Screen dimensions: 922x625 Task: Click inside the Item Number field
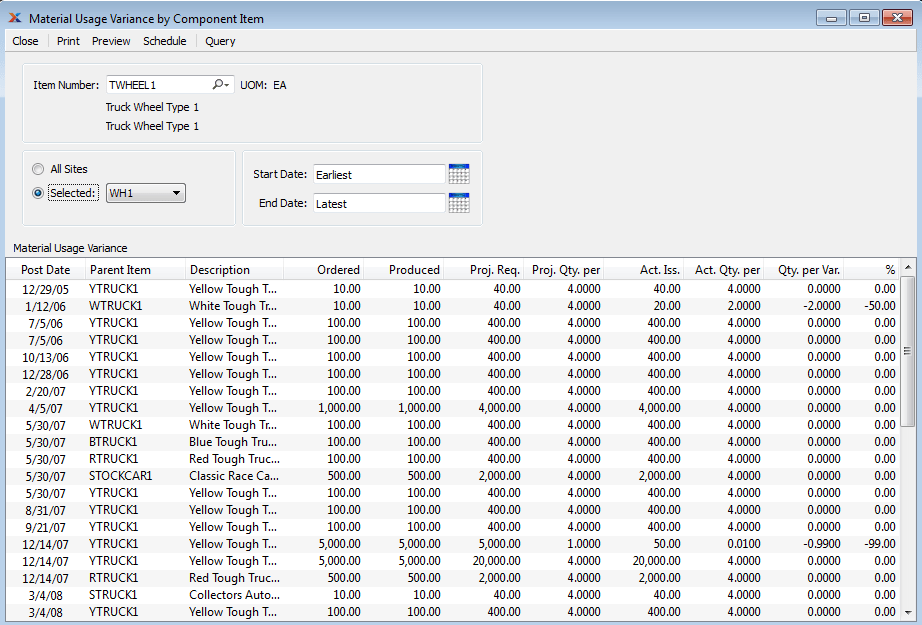pos(160,84)
